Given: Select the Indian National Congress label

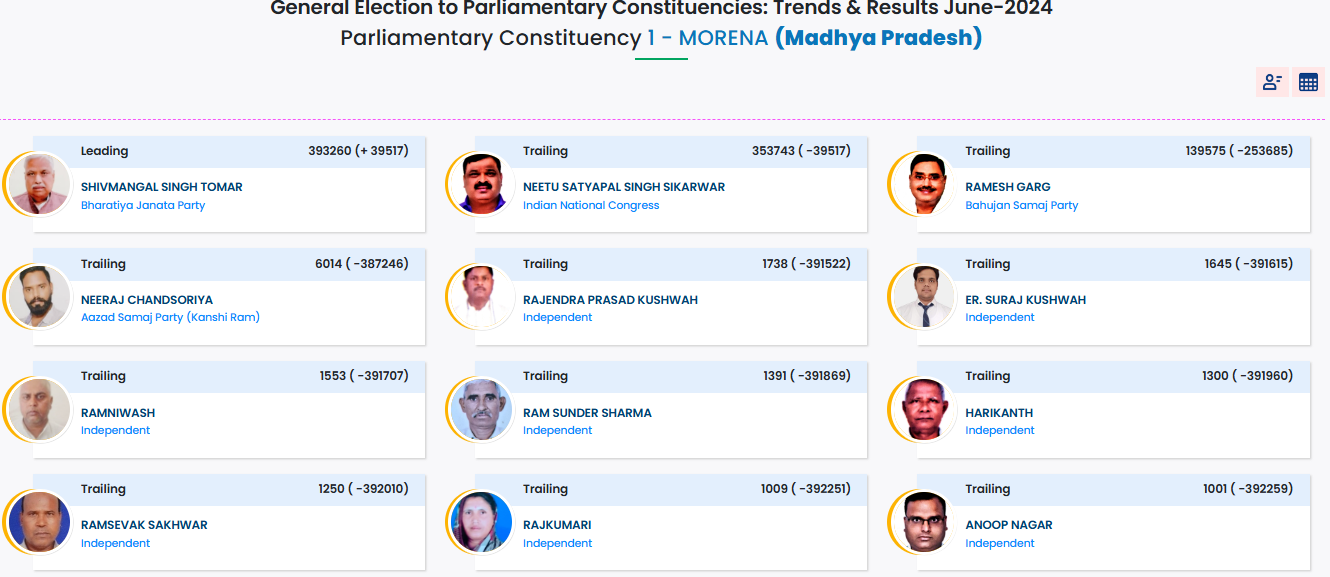Looking at the screenshot, I should [x=591, y=205].
